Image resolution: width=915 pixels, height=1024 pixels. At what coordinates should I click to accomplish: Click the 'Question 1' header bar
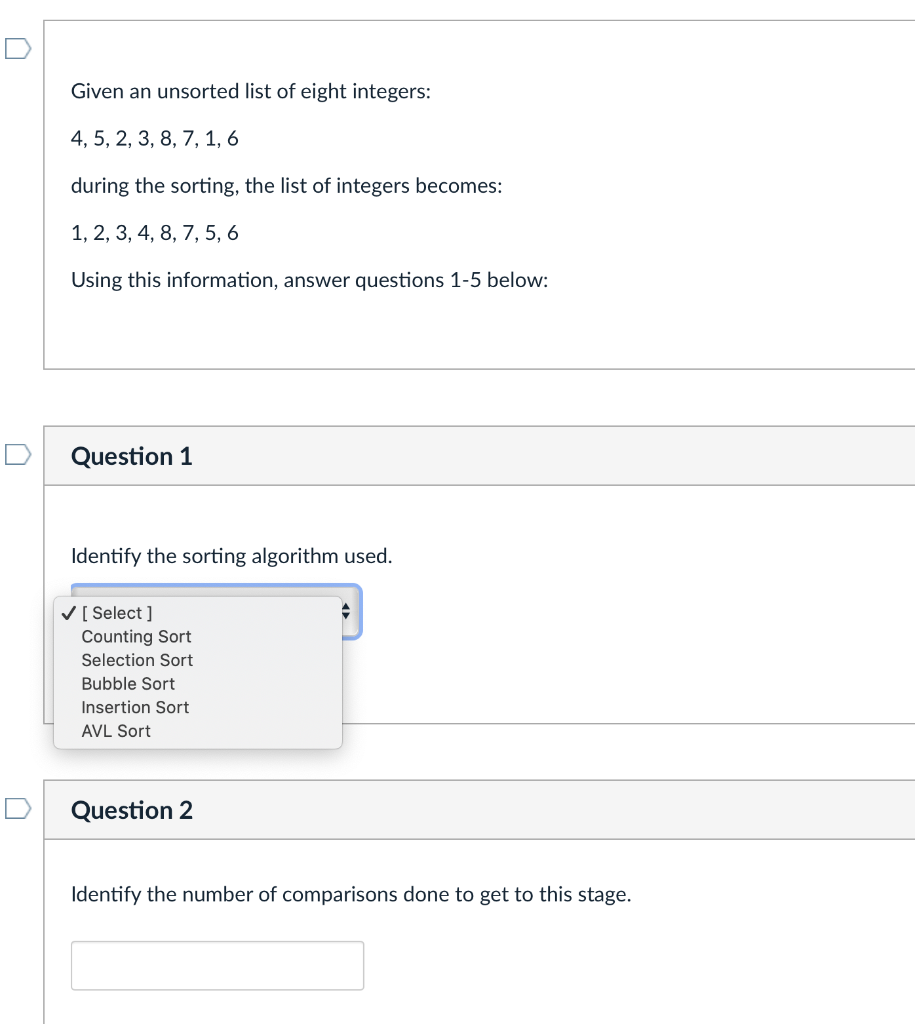pos(131,455)
